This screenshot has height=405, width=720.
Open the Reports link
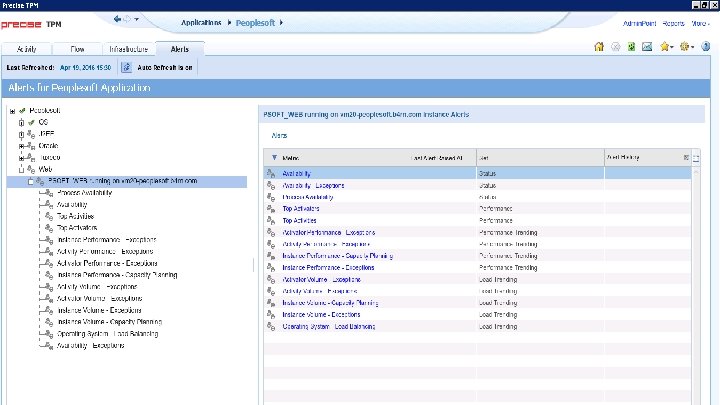pyautogui.click(x=673, y=23)
